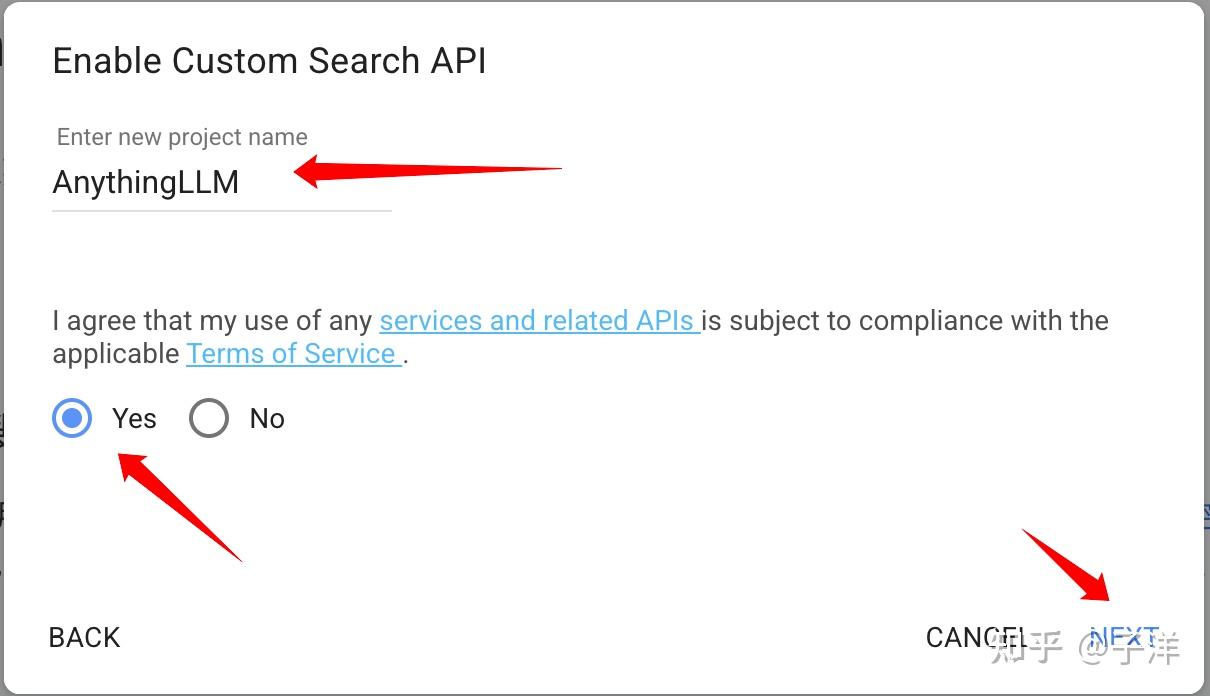Select the AnythingLLM project name text
1210x696 pixels.
146,183
